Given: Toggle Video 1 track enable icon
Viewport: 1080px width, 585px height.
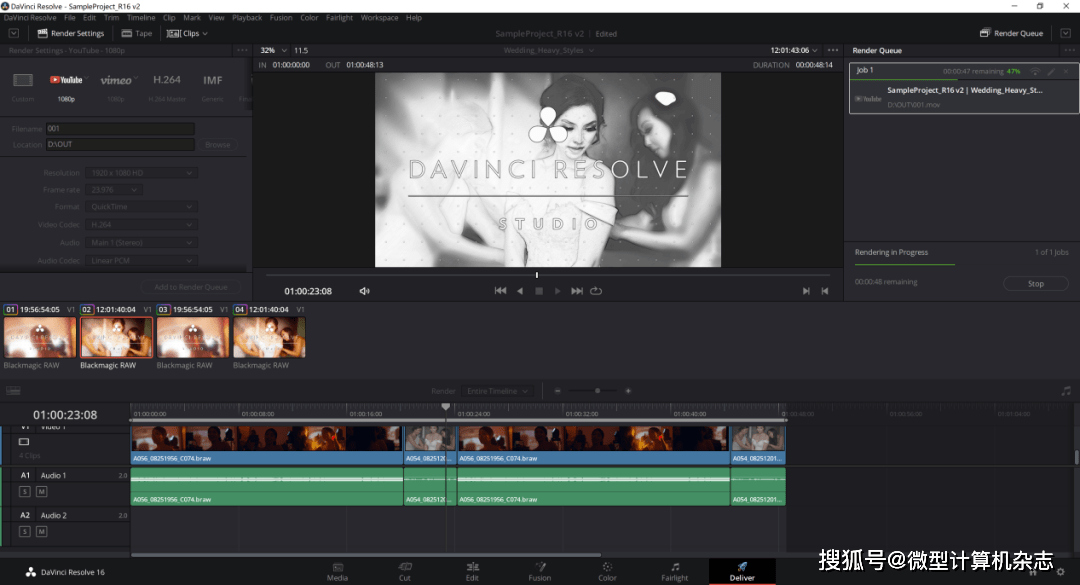Looking at the screenshot, I should click(x=23, y=442).
